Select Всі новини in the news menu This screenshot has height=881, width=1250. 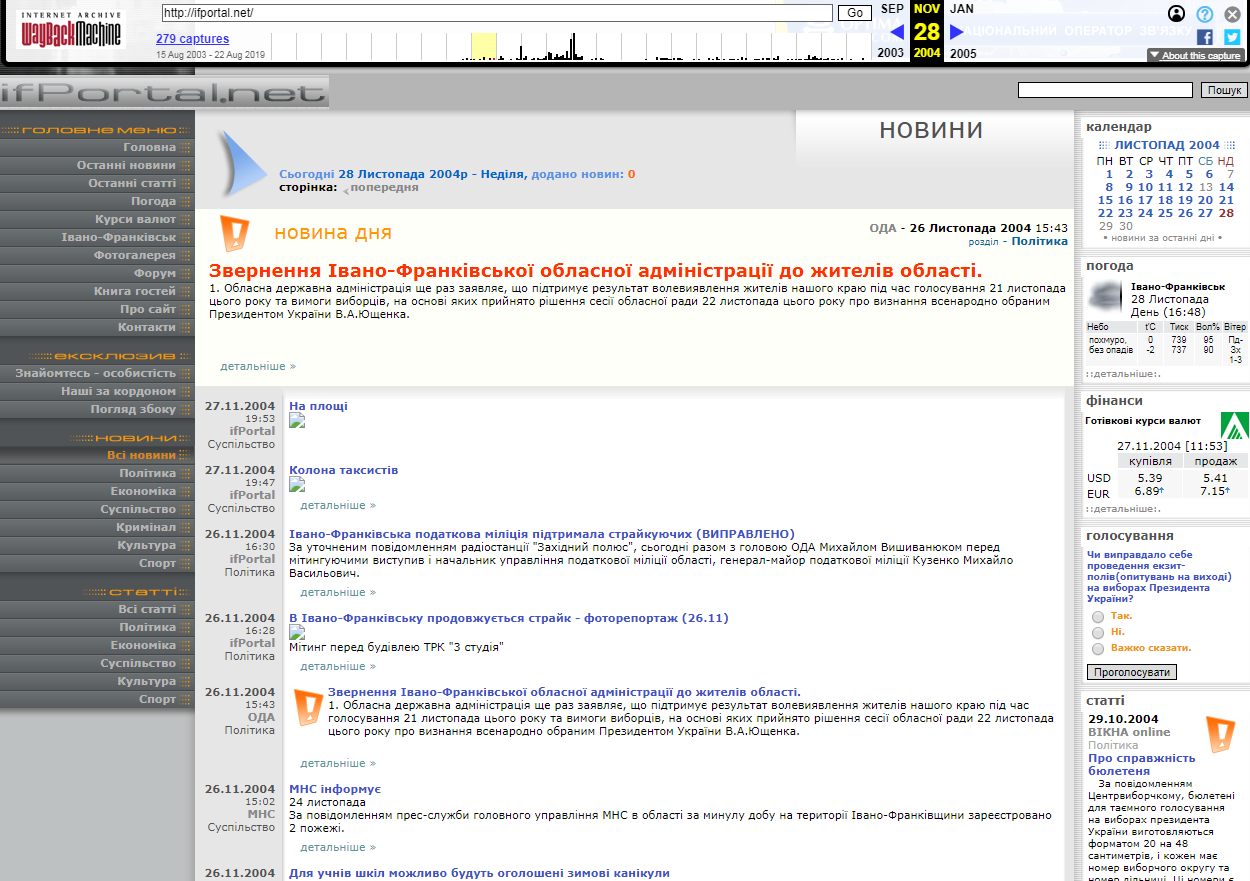142,455
